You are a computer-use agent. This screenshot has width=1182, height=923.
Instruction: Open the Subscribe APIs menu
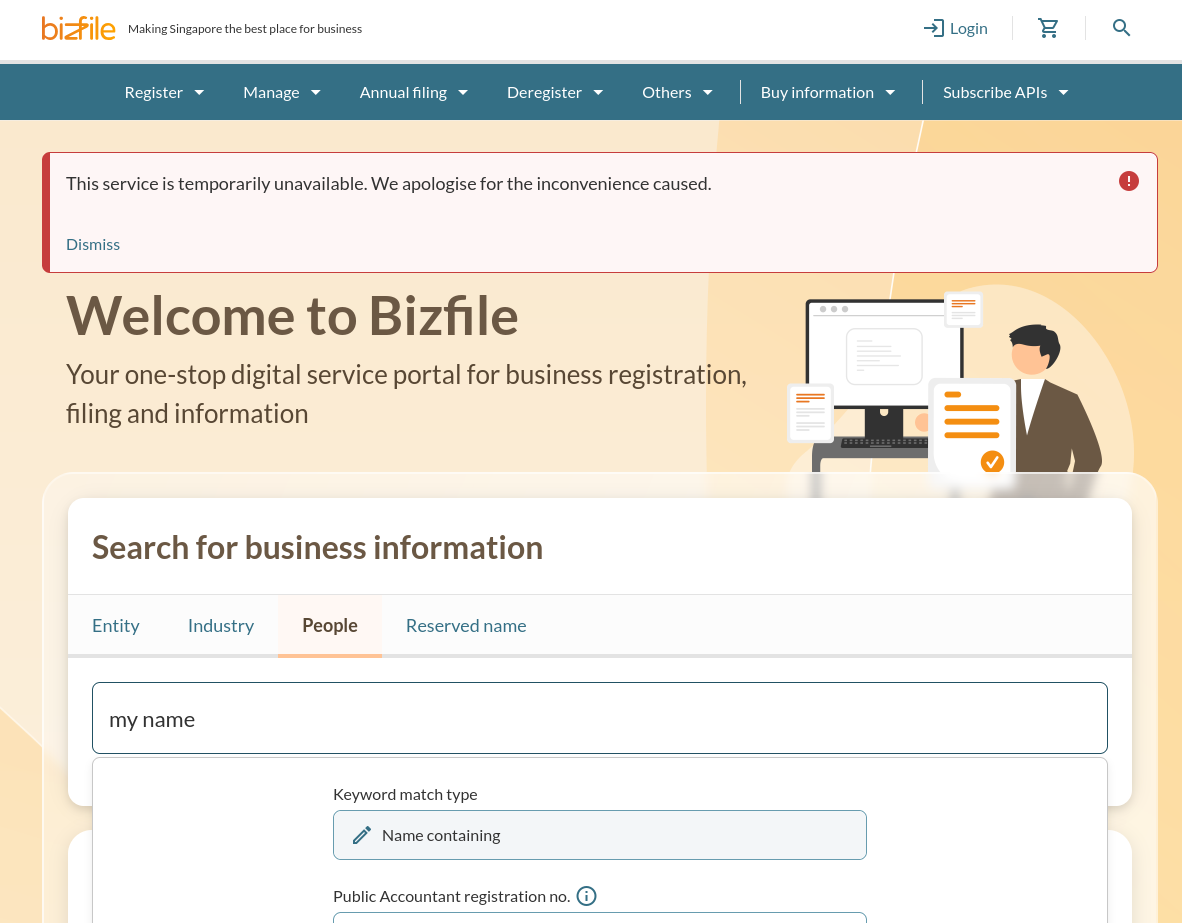coord(1005,92)
